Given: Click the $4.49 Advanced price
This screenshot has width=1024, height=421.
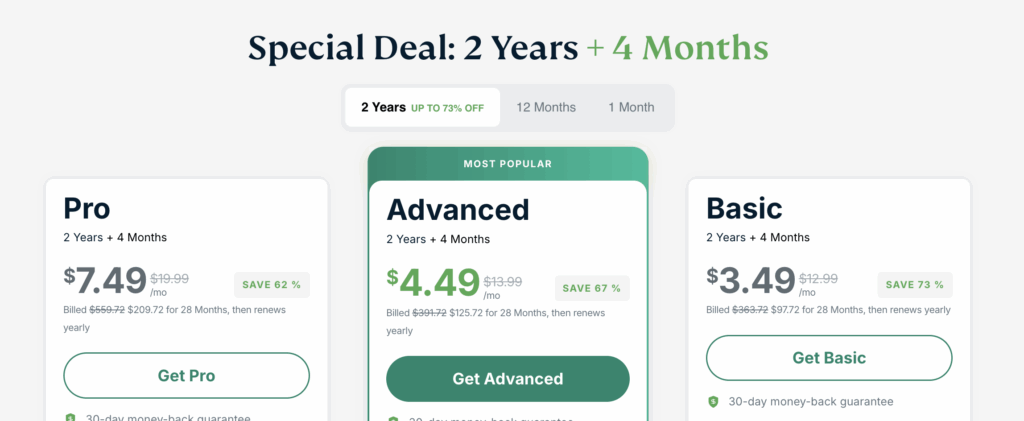Looking at the screenshot, I should click(433, 283).
